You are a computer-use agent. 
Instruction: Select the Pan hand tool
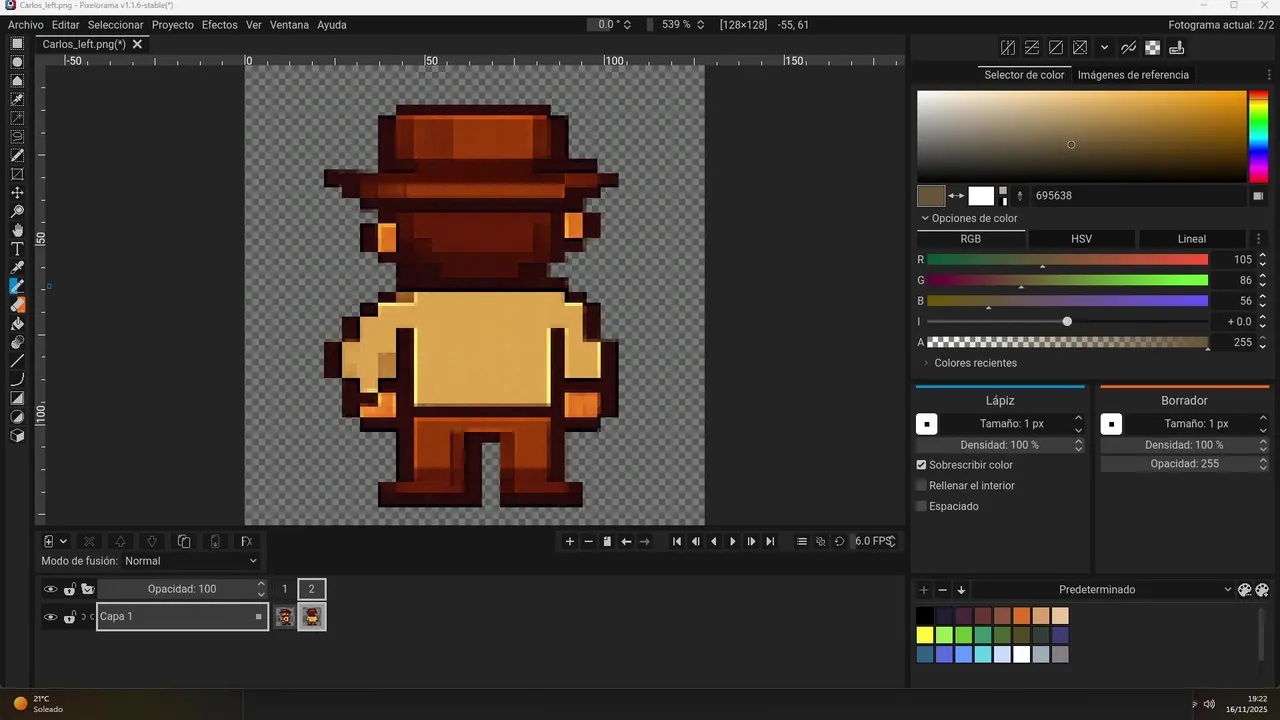coord(17,230)
